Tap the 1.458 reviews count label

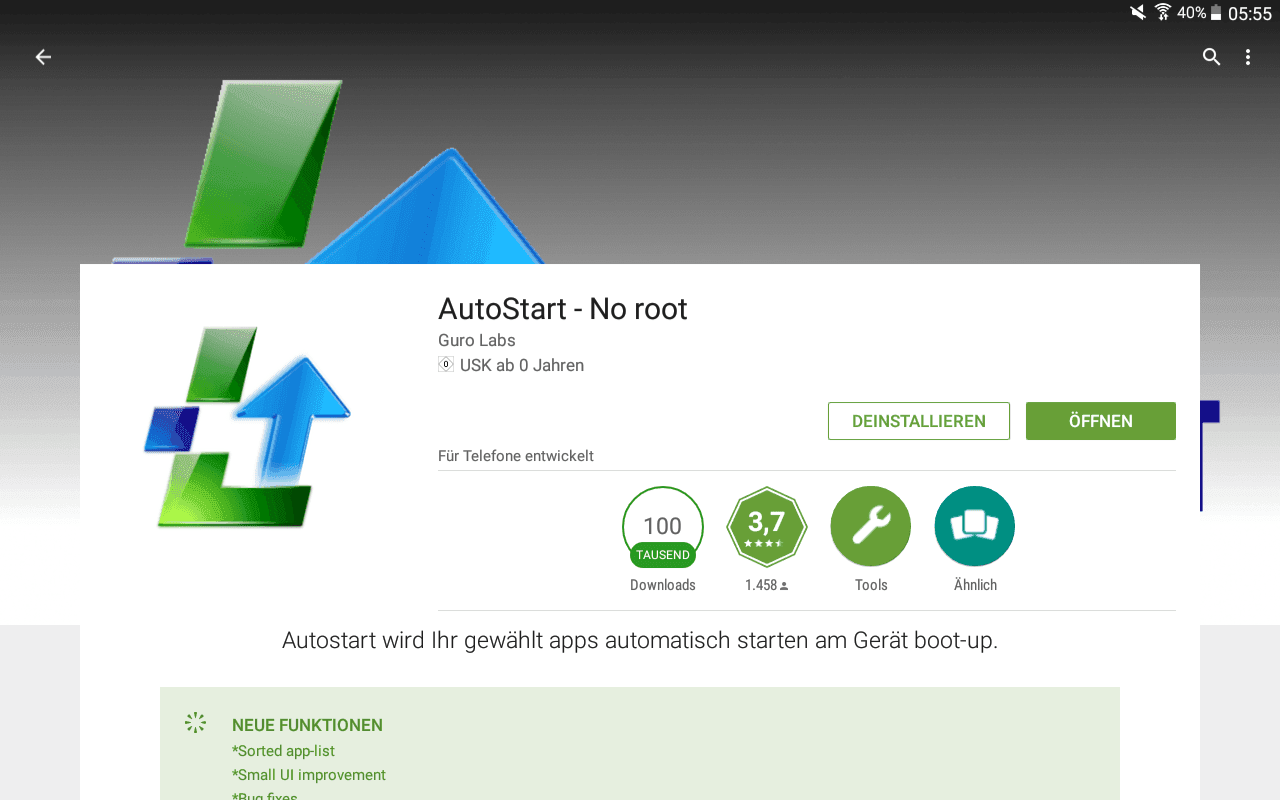(767, 585)
